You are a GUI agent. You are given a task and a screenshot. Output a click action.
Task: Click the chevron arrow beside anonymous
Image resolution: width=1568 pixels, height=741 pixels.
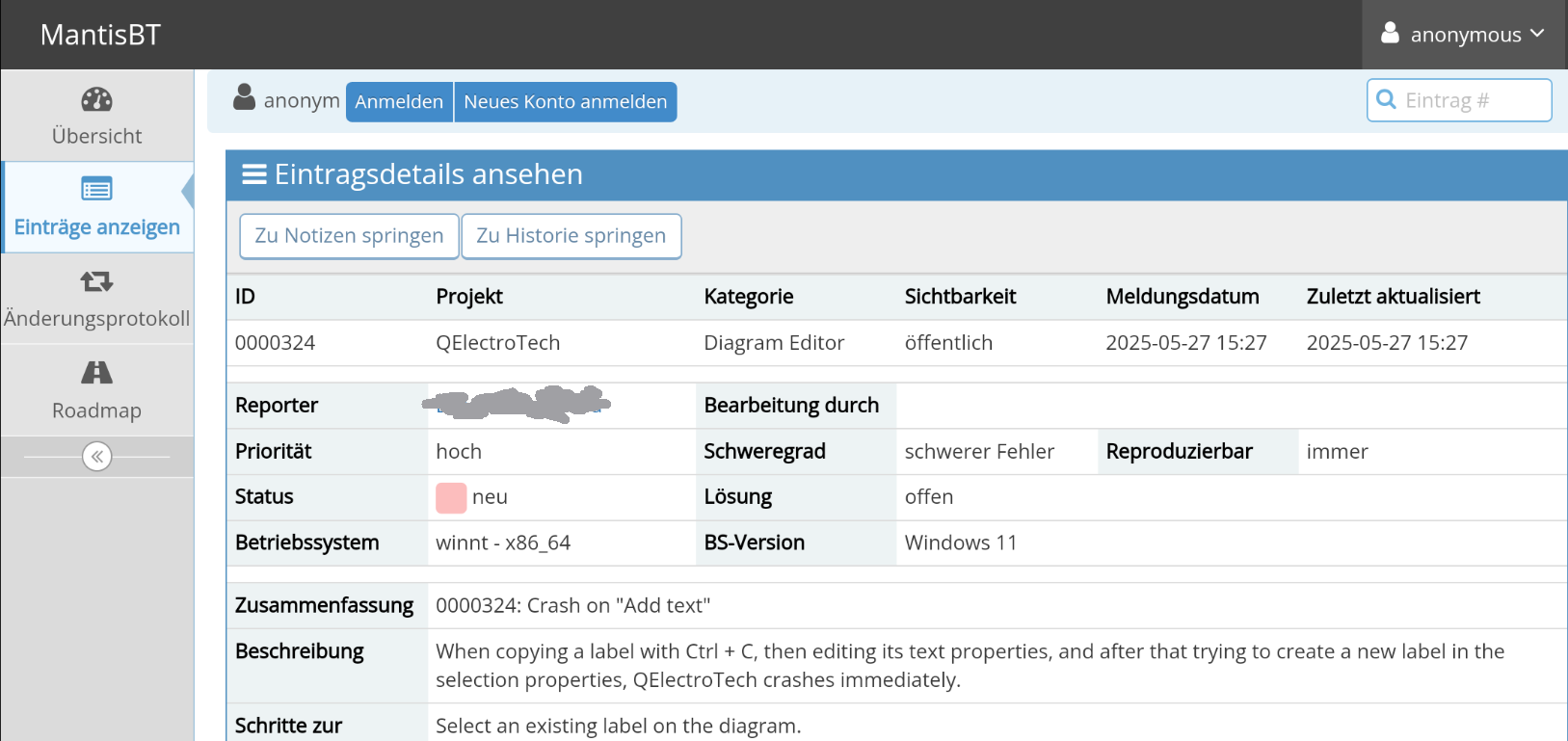tap(1537, 34)
